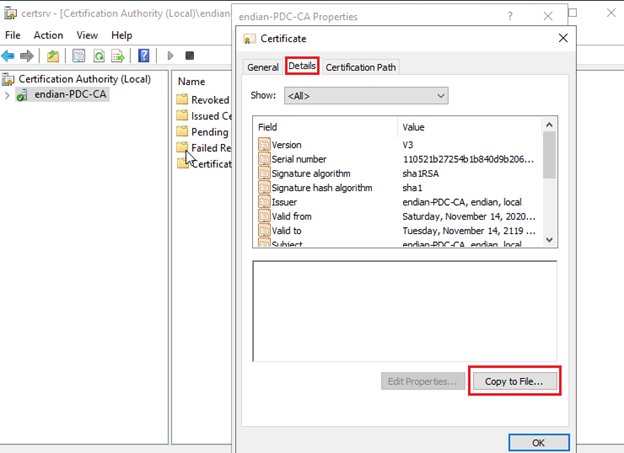Select Certification Authority (Local) tree label

pyautogui.click(x=84, y=79)
